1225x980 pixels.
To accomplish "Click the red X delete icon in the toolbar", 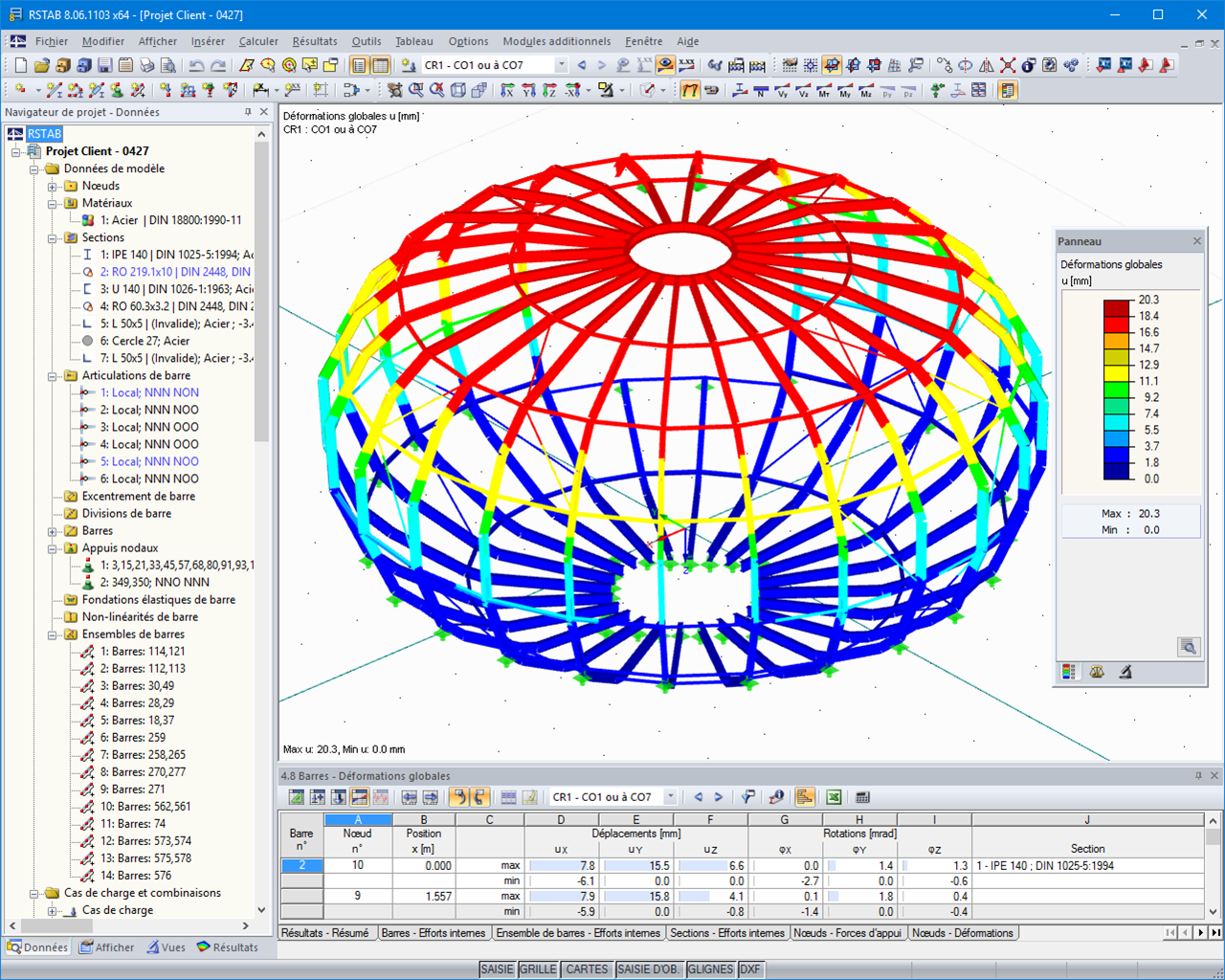I will [x=1008, y=65].
